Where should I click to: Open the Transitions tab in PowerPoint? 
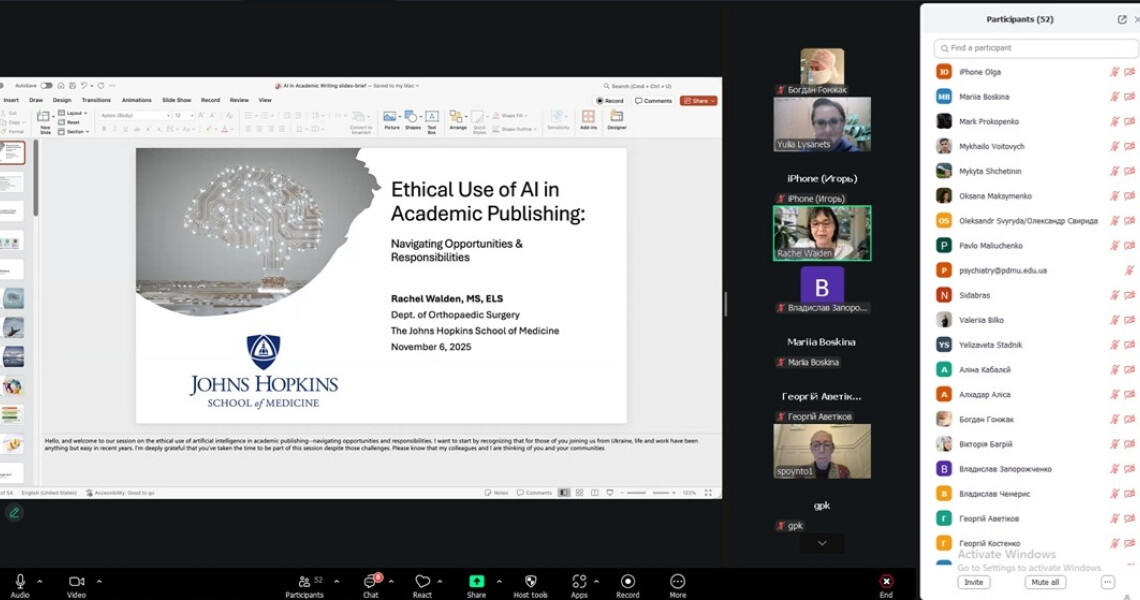pyautogui.click(x=96, y=100)
